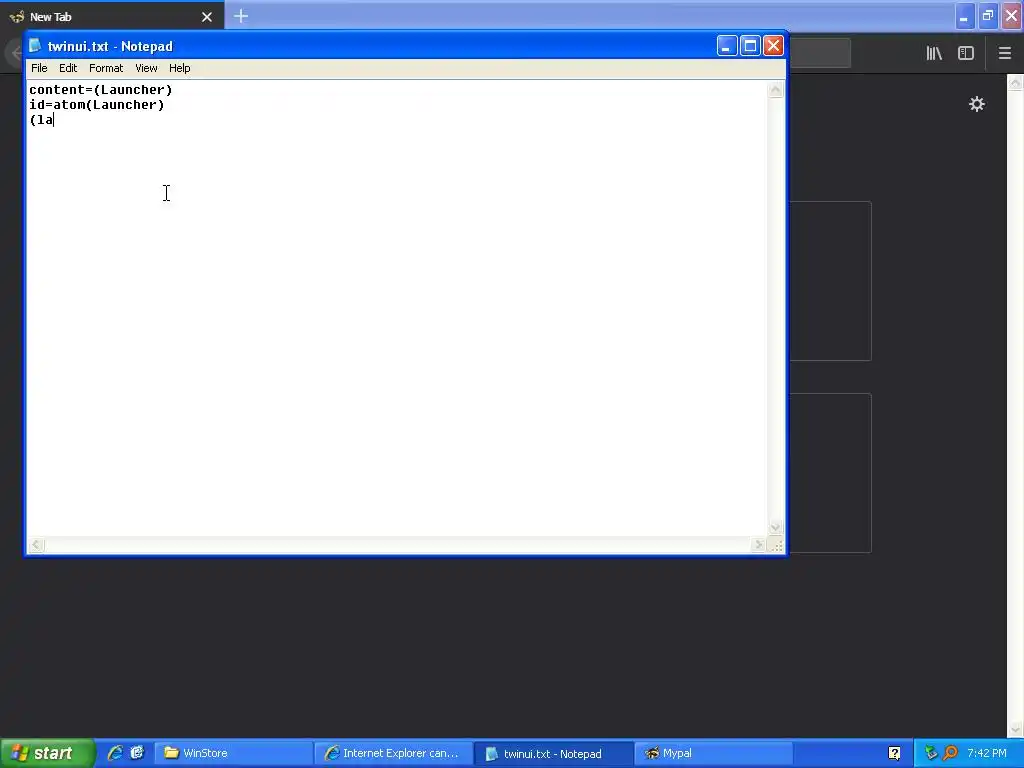Launch Internet Explorer from Quick Launch
This screenshot has height=768, width=1024.
[x=115, y=753]
